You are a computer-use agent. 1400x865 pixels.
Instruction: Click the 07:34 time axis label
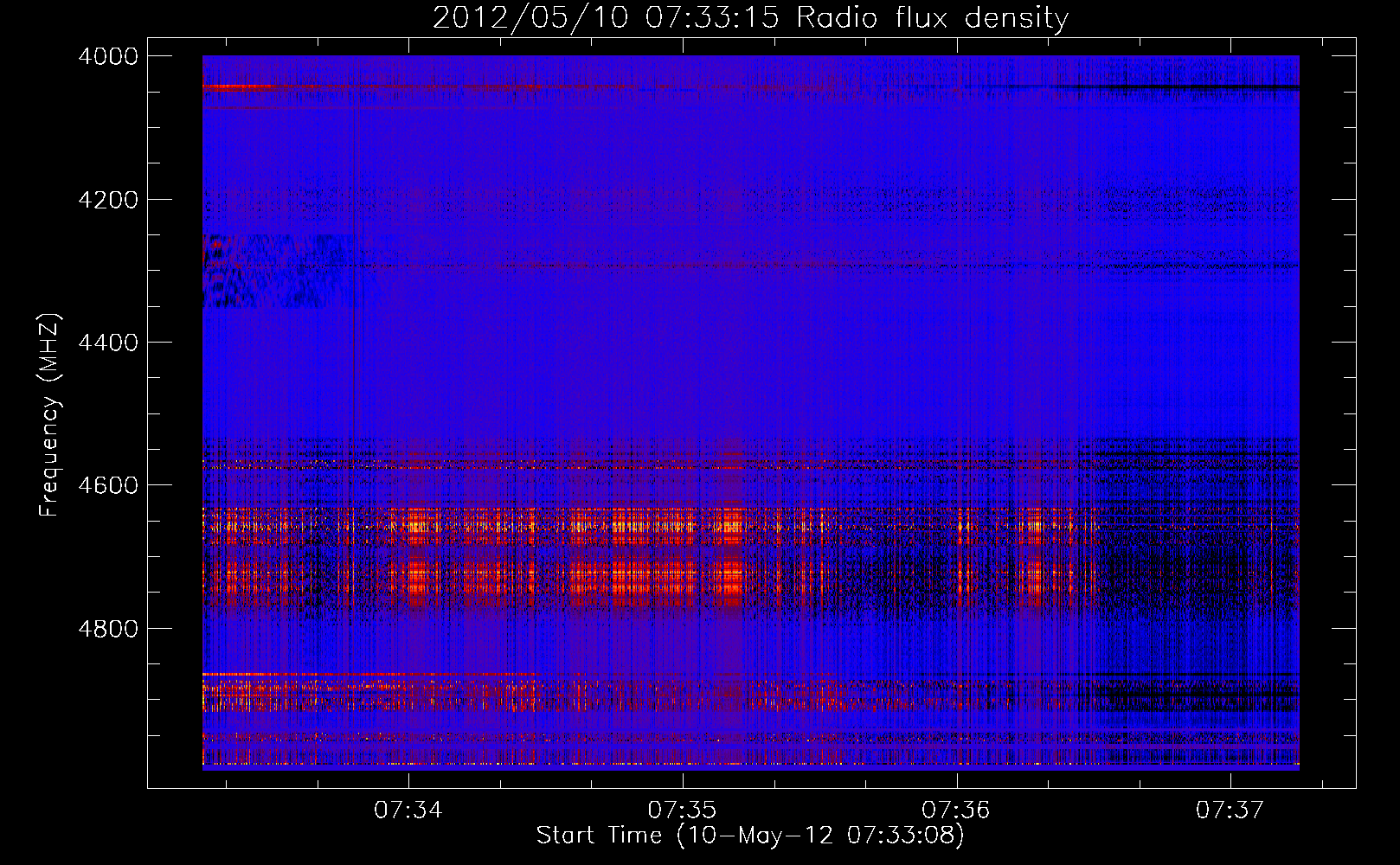coord(408,811)
